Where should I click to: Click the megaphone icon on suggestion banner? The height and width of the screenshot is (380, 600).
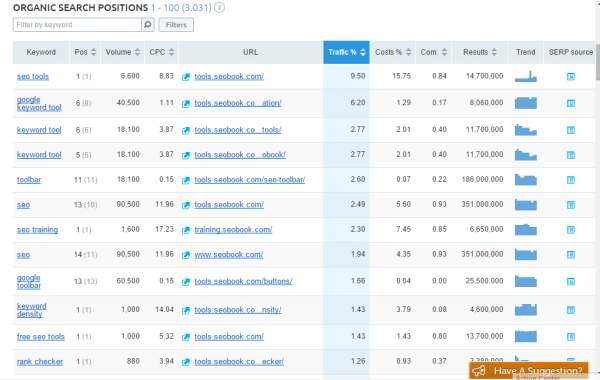tap(479, 370)
